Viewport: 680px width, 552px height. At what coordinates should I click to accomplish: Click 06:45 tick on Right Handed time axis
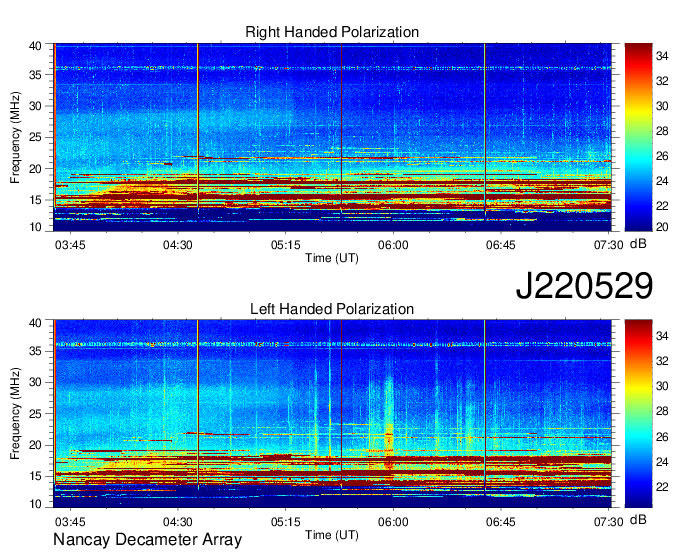pyautogui.click(x=501, y=245)
